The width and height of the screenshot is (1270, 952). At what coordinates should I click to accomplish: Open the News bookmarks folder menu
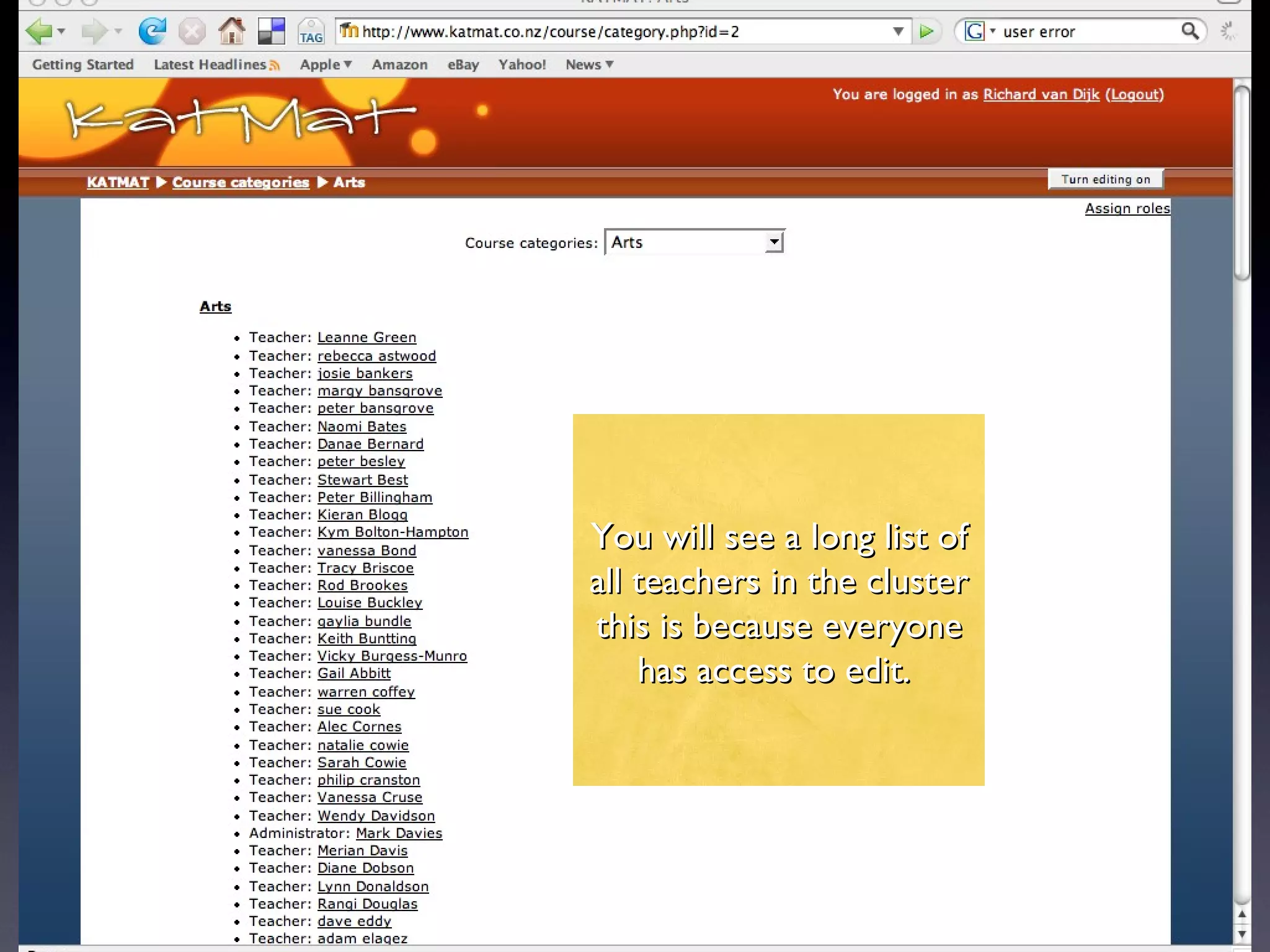pos(589,64)
